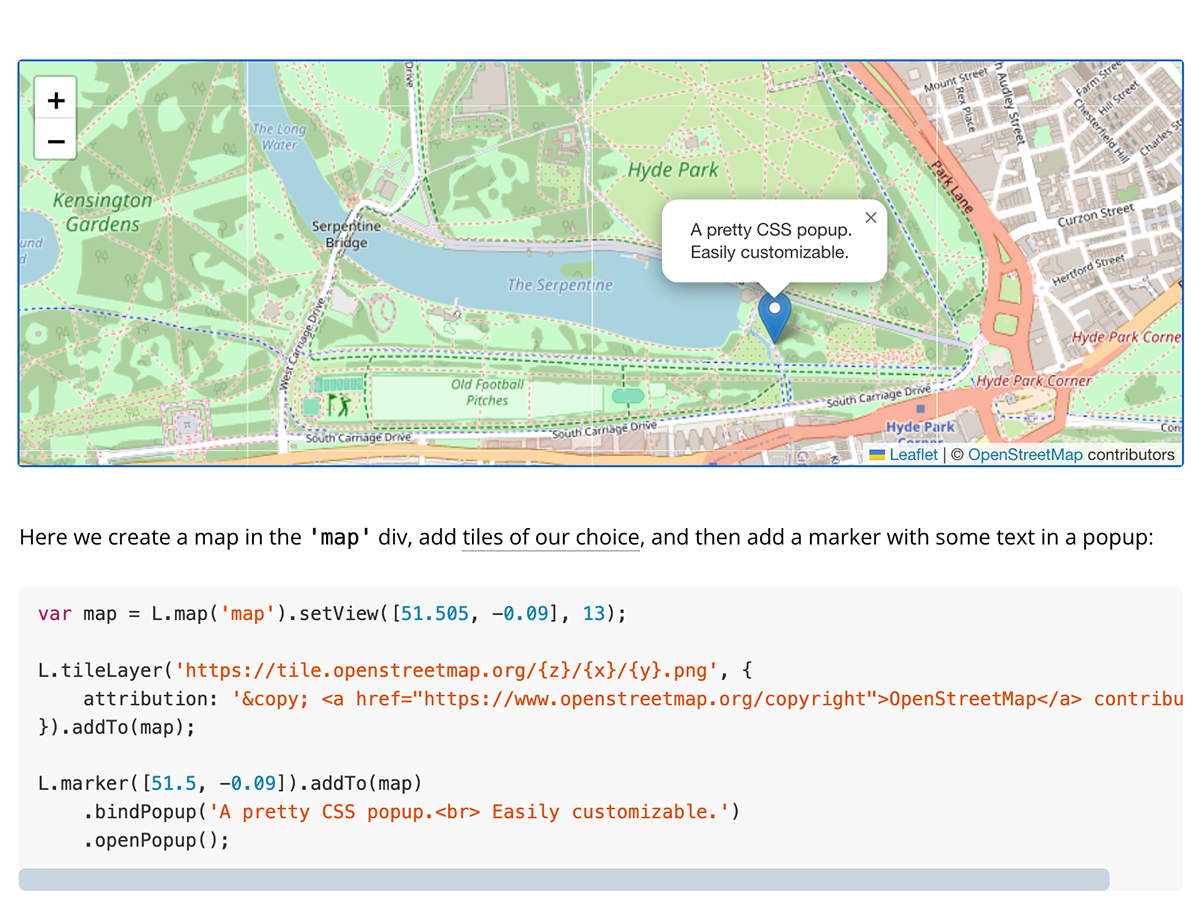Close the CSS popup bubble
The width and height of the screenshot is (1200, 914).
click(x=870, y=218)
